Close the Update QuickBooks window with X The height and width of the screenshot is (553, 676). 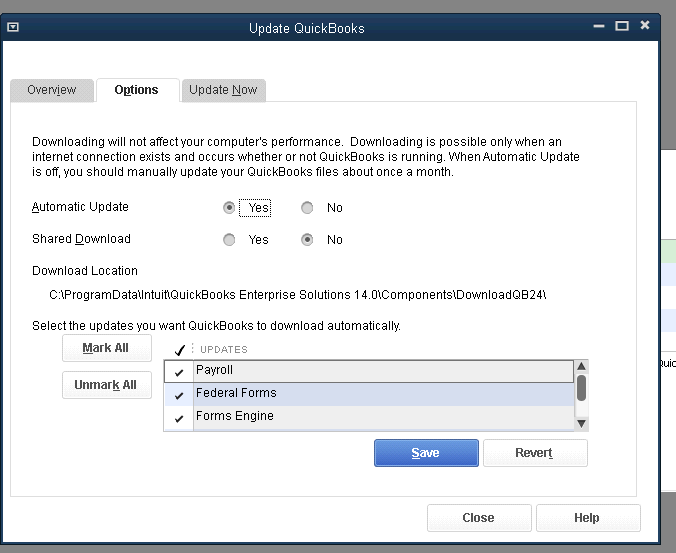pyautogui.click(x=645, y=25)
